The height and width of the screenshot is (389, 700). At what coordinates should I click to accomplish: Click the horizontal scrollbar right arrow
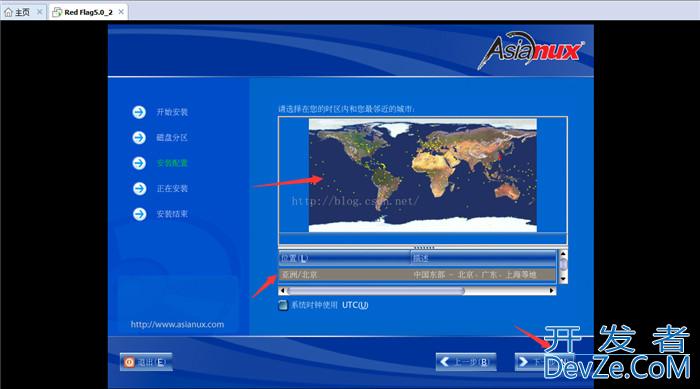[x=552, y=291]
